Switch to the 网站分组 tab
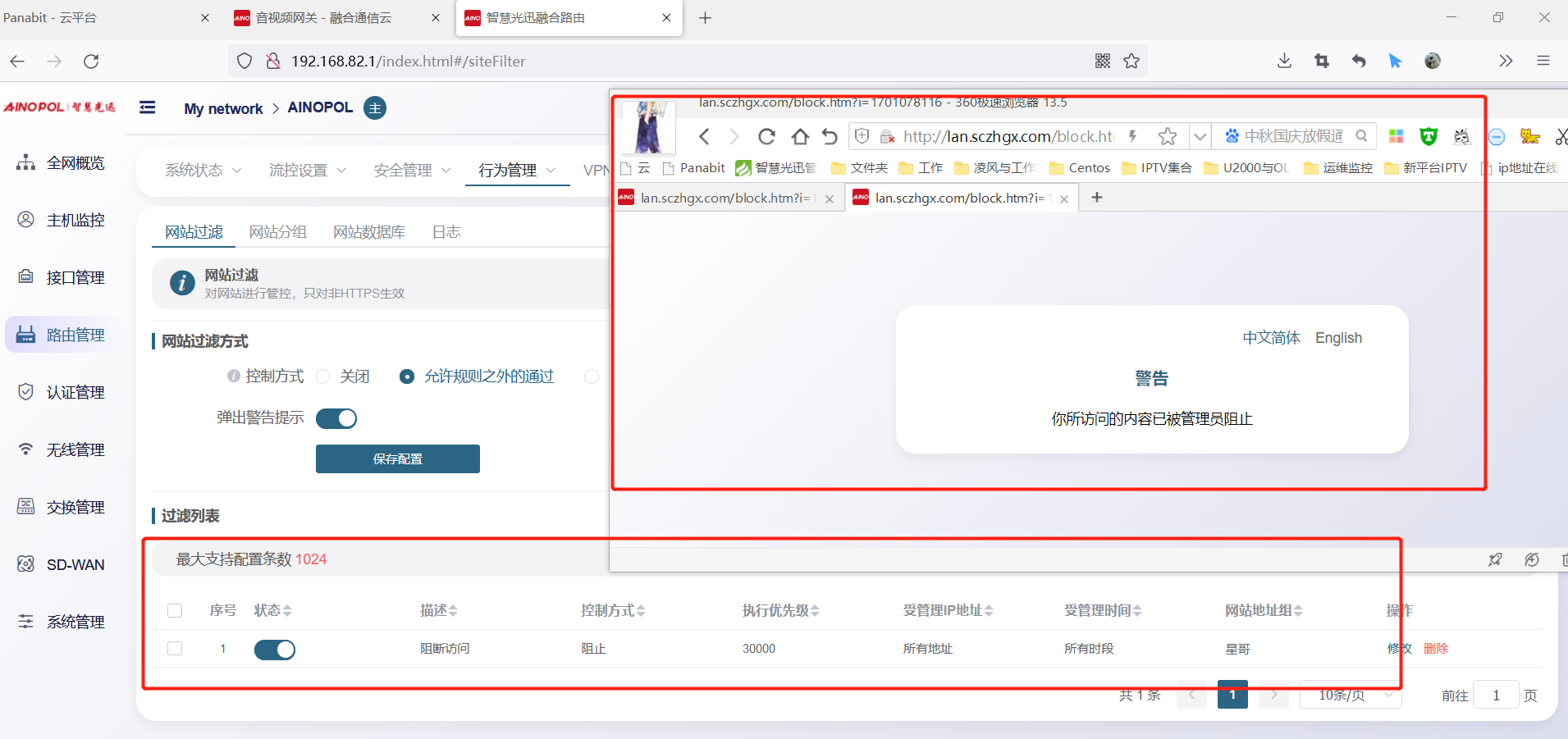This screenshot has width=1568, height=739. coord(278,232)
